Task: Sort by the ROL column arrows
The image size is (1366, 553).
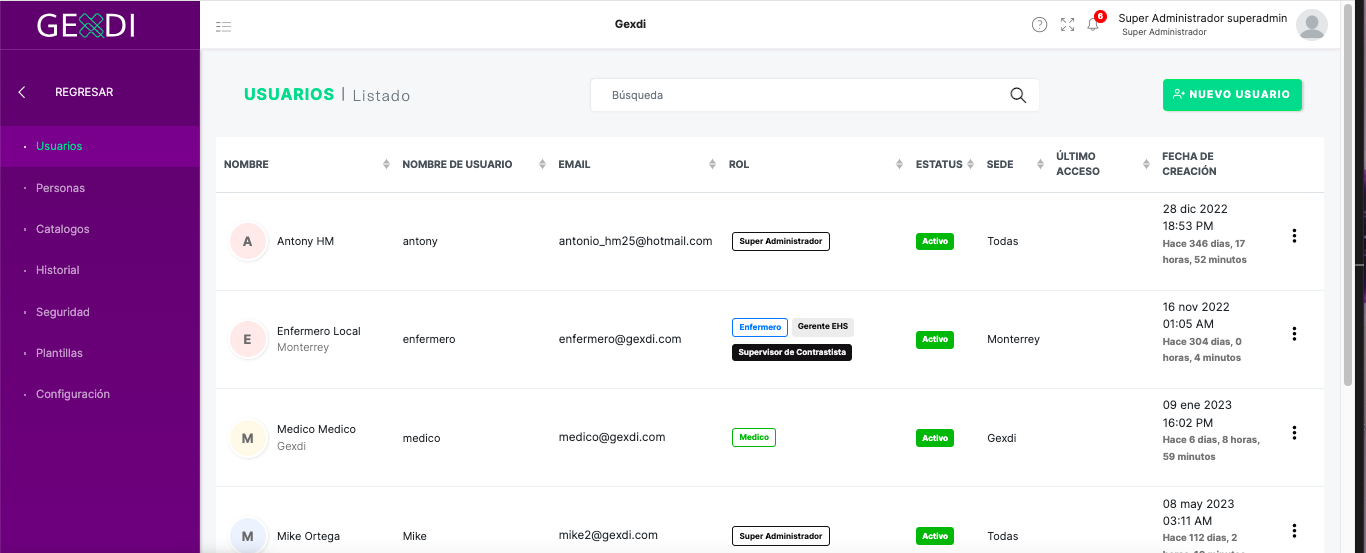Action: (x=899, y=164)
